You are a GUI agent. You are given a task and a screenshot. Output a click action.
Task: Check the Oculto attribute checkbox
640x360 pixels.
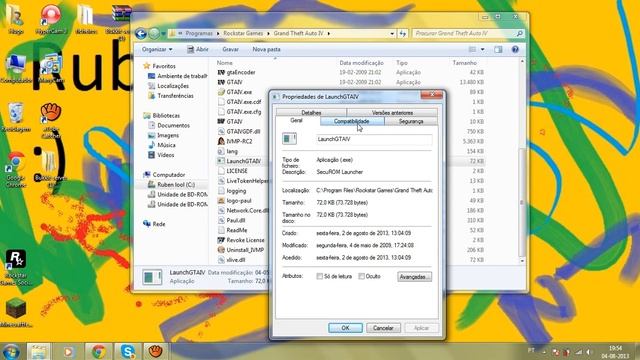pos(361,276)
